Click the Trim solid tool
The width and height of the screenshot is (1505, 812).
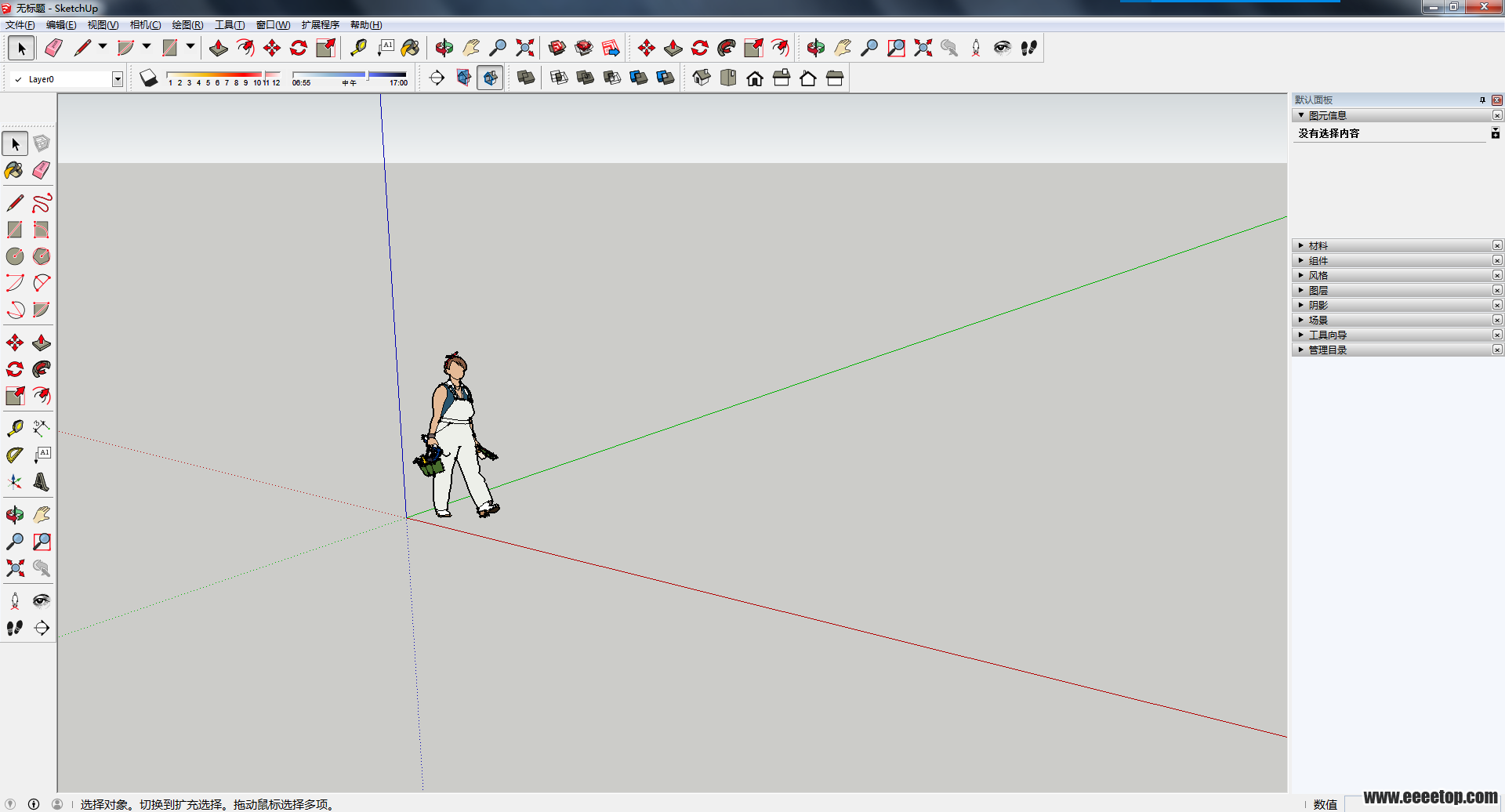tap(639, 78)
